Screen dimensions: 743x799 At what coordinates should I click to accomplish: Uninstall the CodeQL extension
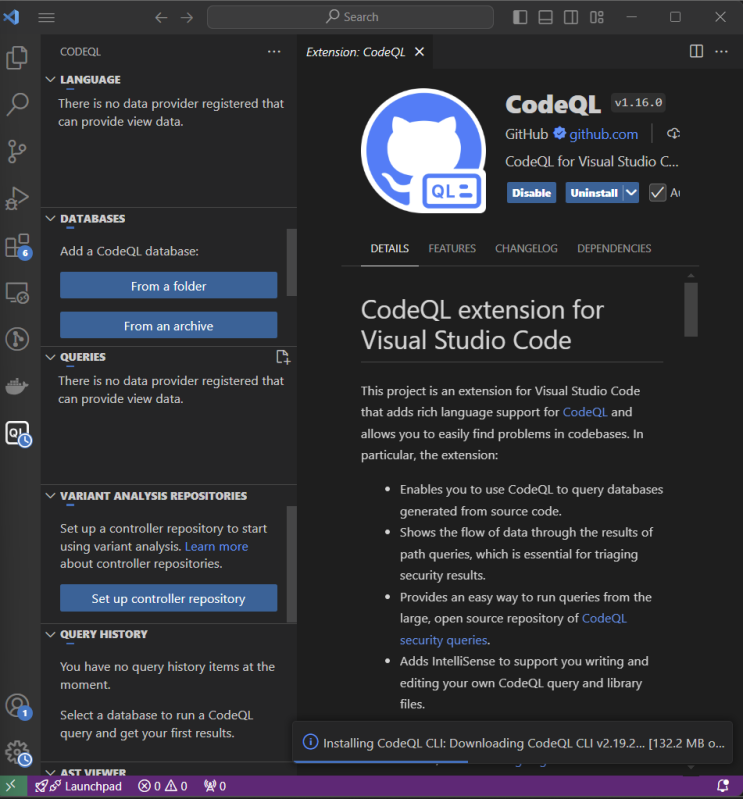point(594,193)
